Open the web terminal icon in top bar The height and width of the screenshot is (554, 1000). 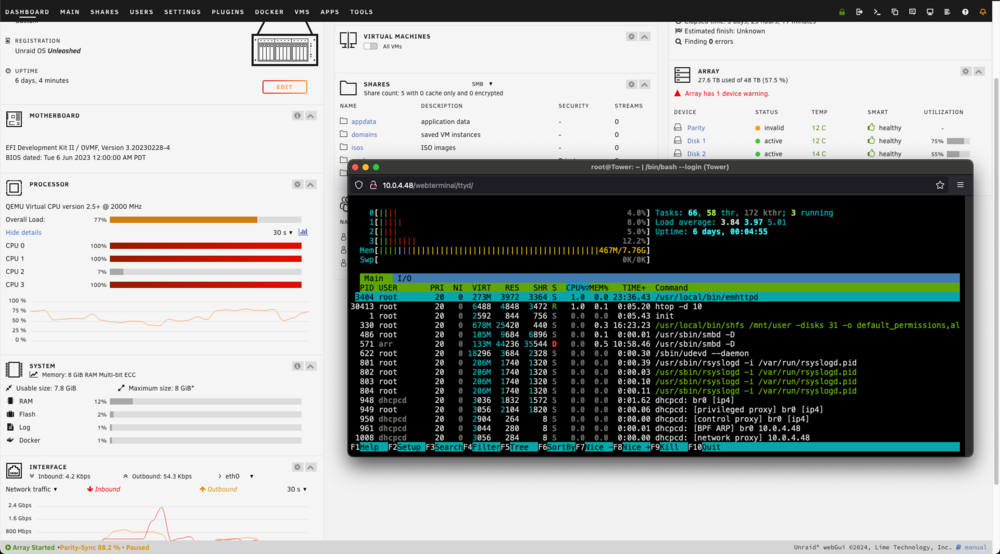pos(877,12)
